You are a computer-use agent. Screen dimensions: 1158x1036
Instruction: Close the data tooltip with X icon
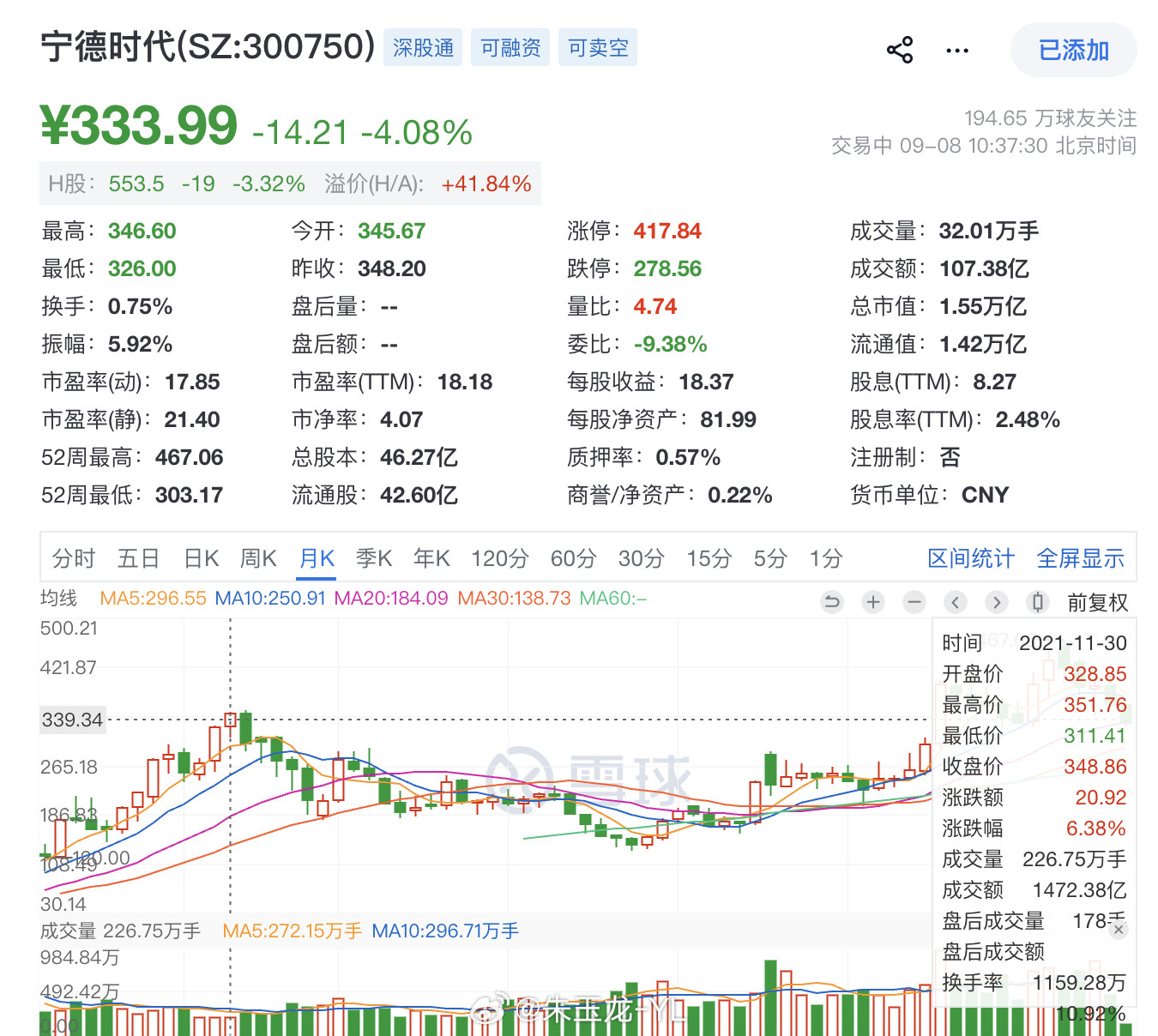[x=1118, y=930]
